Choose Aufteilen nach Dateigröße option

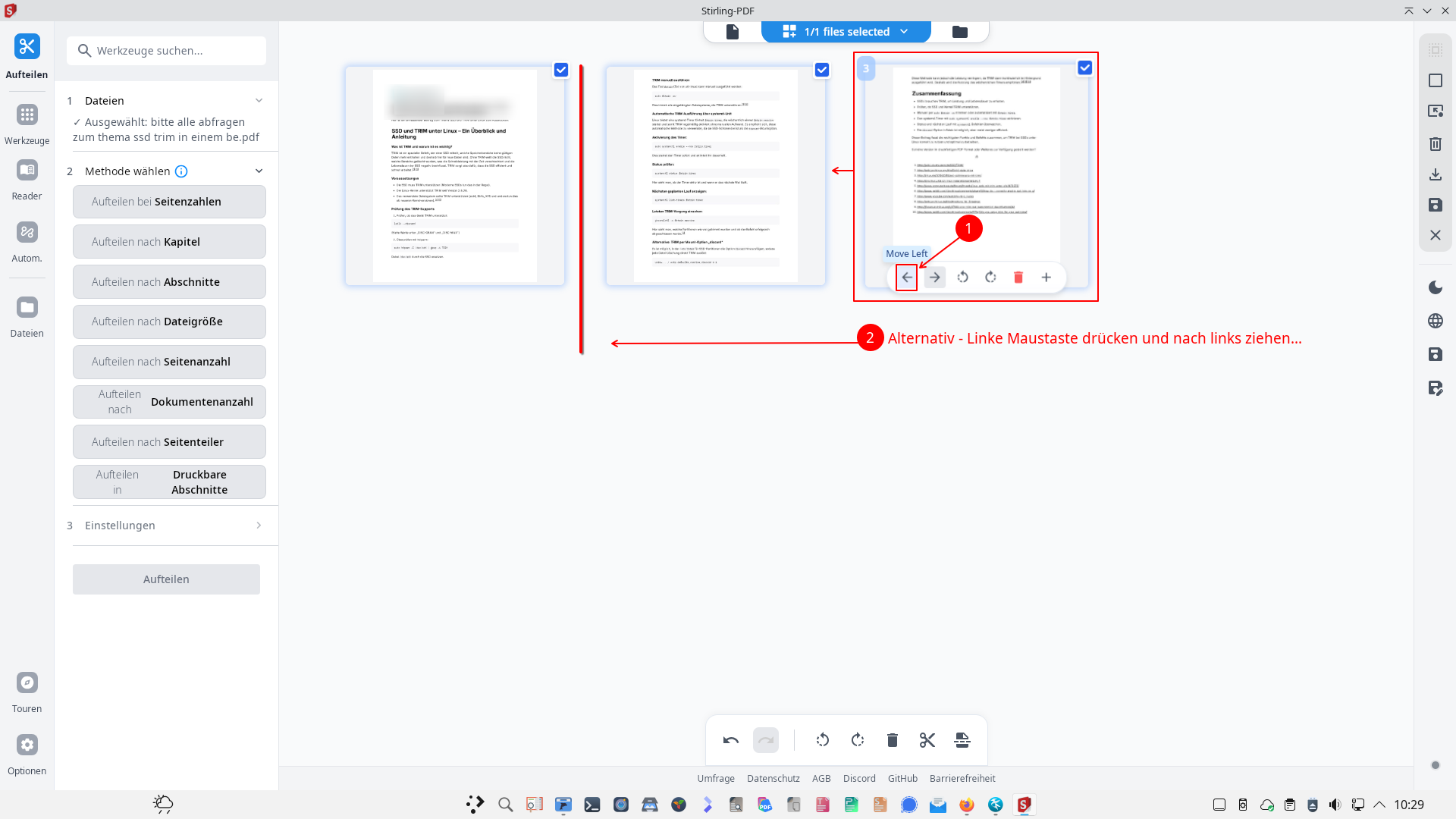169,322
